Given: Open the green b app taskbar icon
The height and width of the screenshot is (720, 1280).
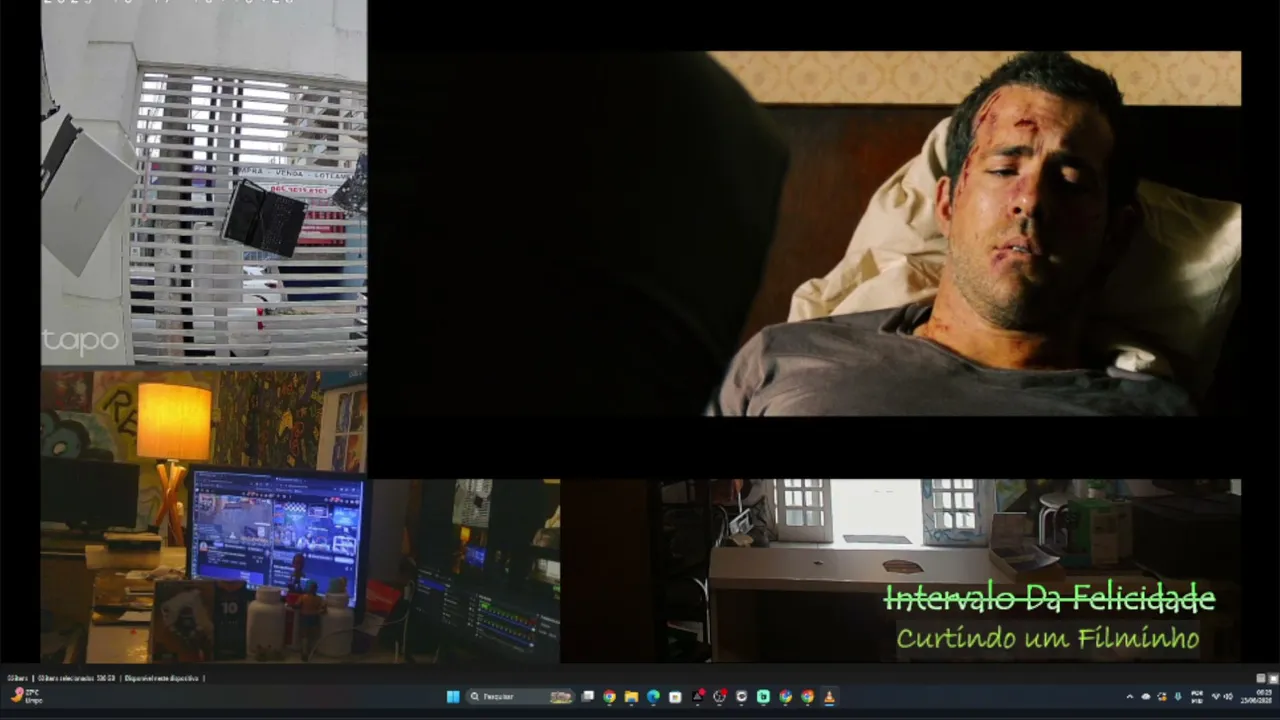Looking at the screenshot, I should pos(763,696).
